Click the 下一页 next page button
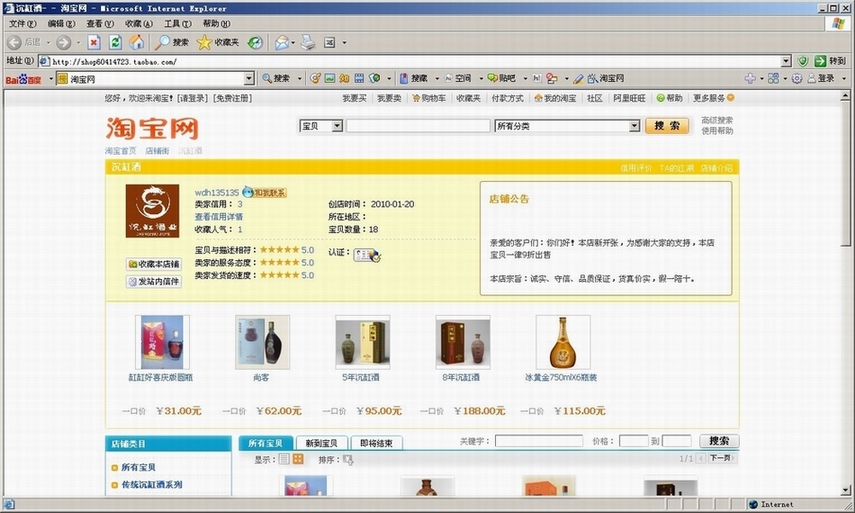 click(722, 458)
